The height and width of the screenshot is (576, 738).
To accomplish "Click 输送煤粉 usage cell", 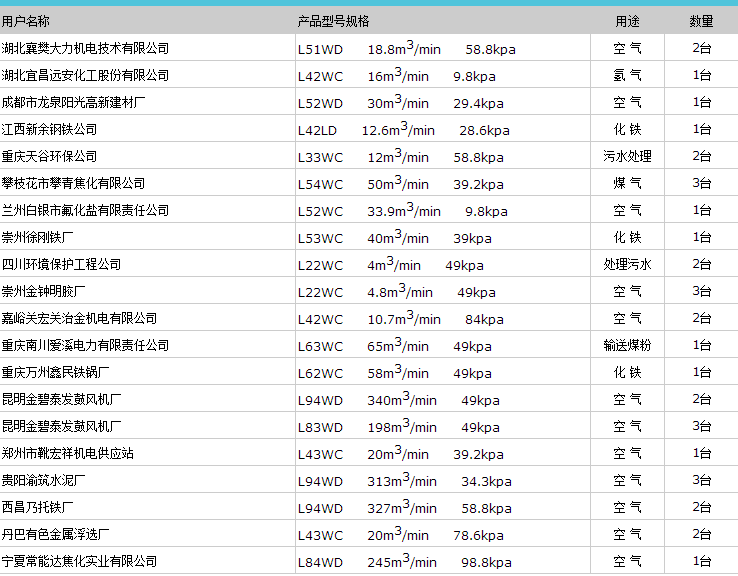I will pyautogui.click(x=627, y=345).
